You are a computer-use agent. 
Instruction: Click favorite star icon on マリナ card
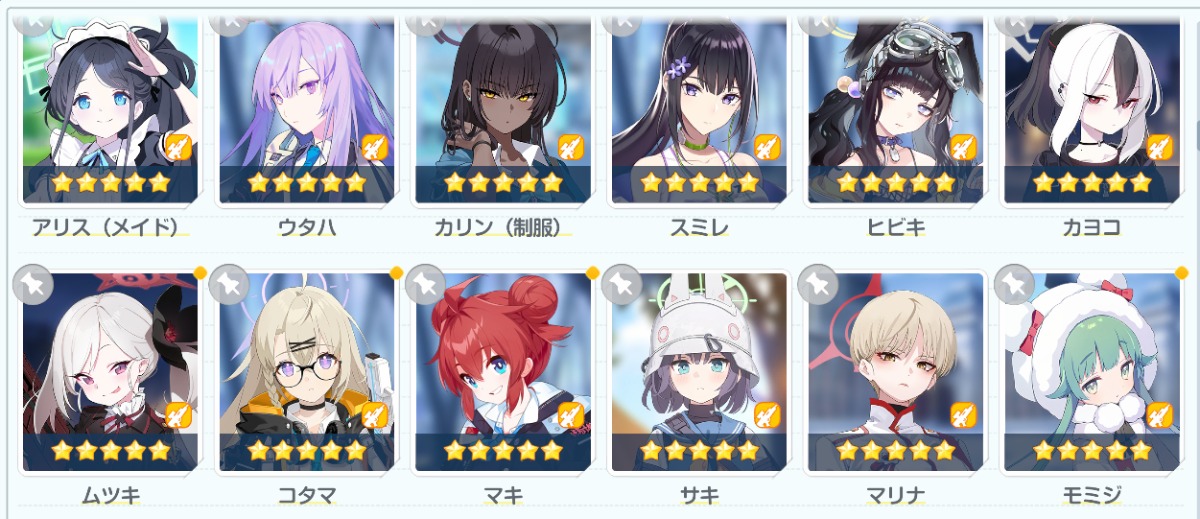point(817,284)
